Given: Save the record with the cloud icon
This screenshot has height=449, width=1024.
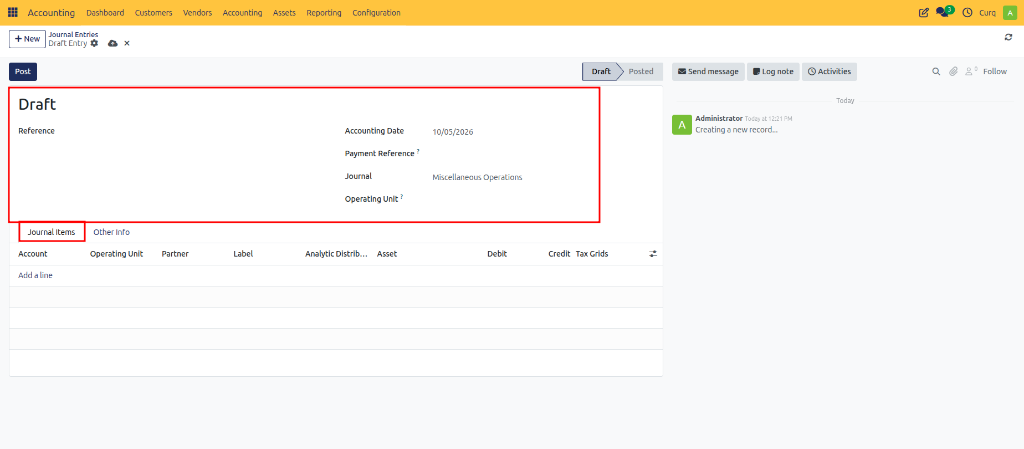Looking at the screenshot, I should (113, 43).
